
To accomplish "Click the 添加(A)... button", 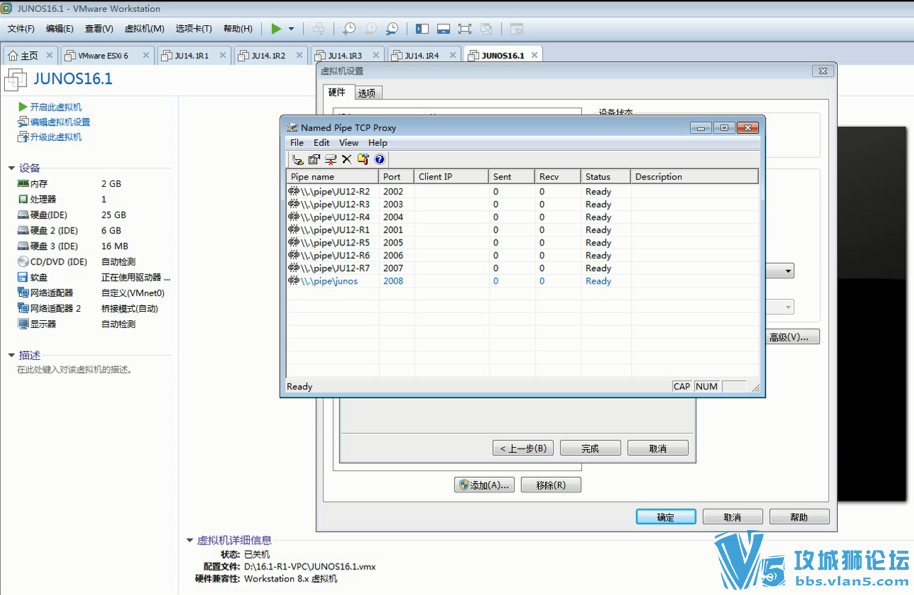I will point(484,485).
